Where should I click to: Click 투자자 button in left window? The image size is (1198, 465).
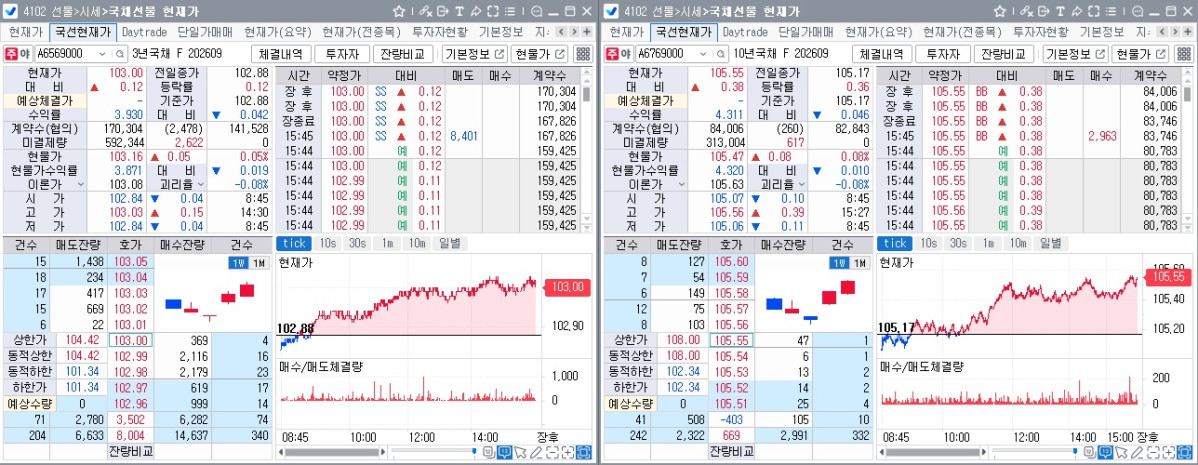tap(342, 54)
